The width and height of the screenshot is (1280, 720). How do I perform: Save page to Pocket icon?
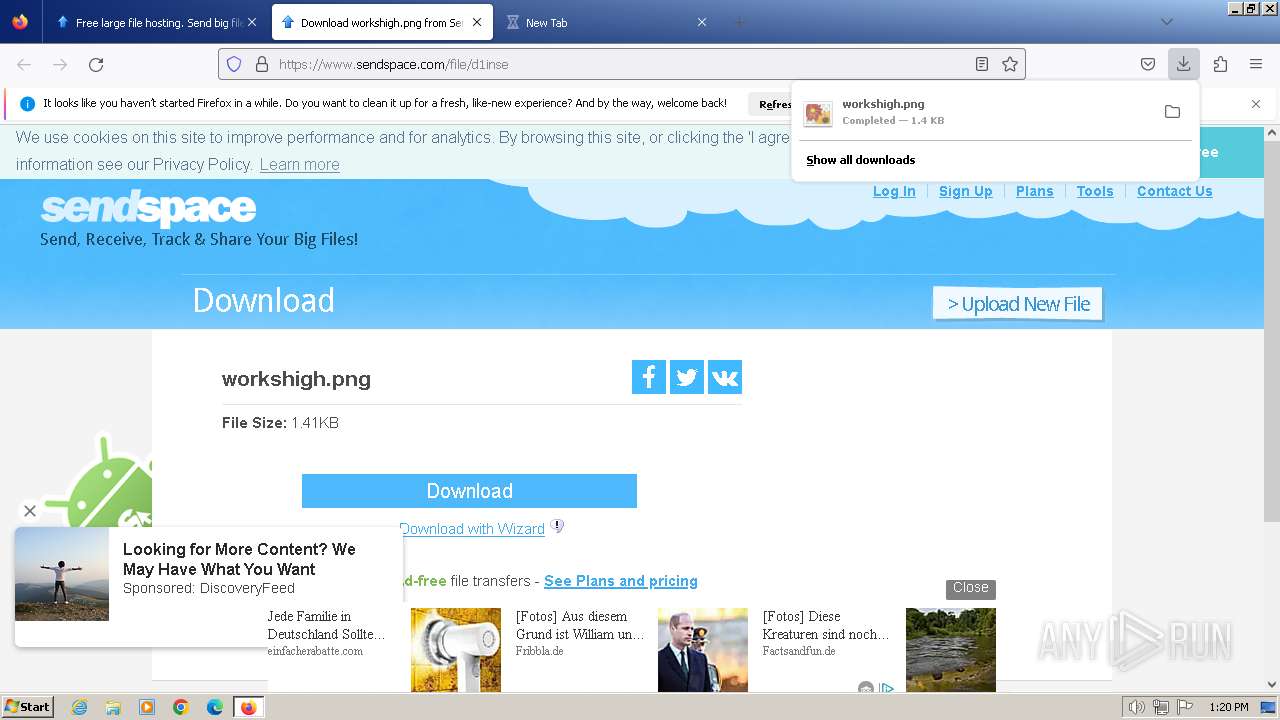pyautogui.click(x=1148, y=64)
